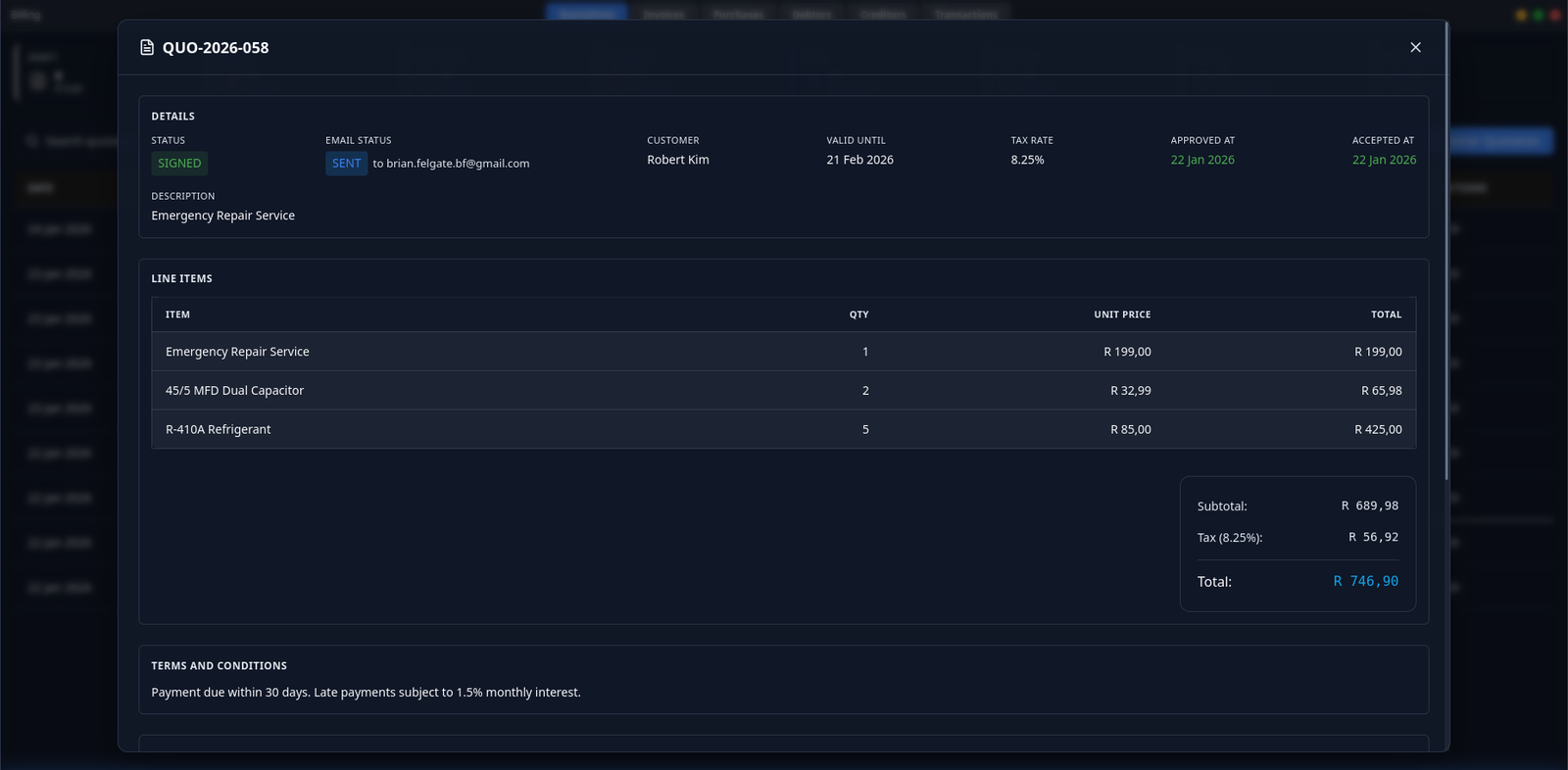The image size is (1568, 770).
Task: Click customer name Robert Kim
Action: (678, 160)
